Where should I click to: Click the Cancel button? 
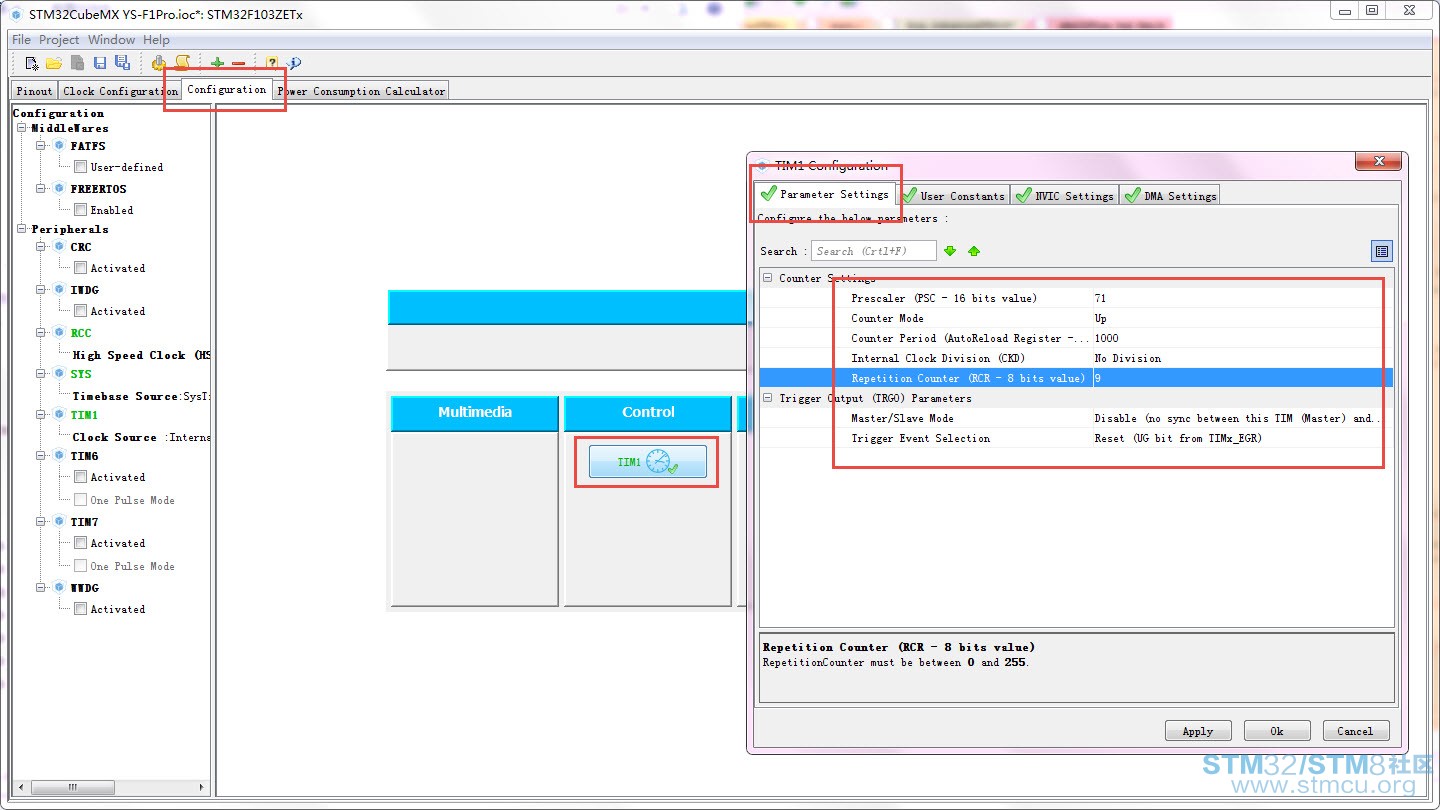click(x=1355, y=731)
